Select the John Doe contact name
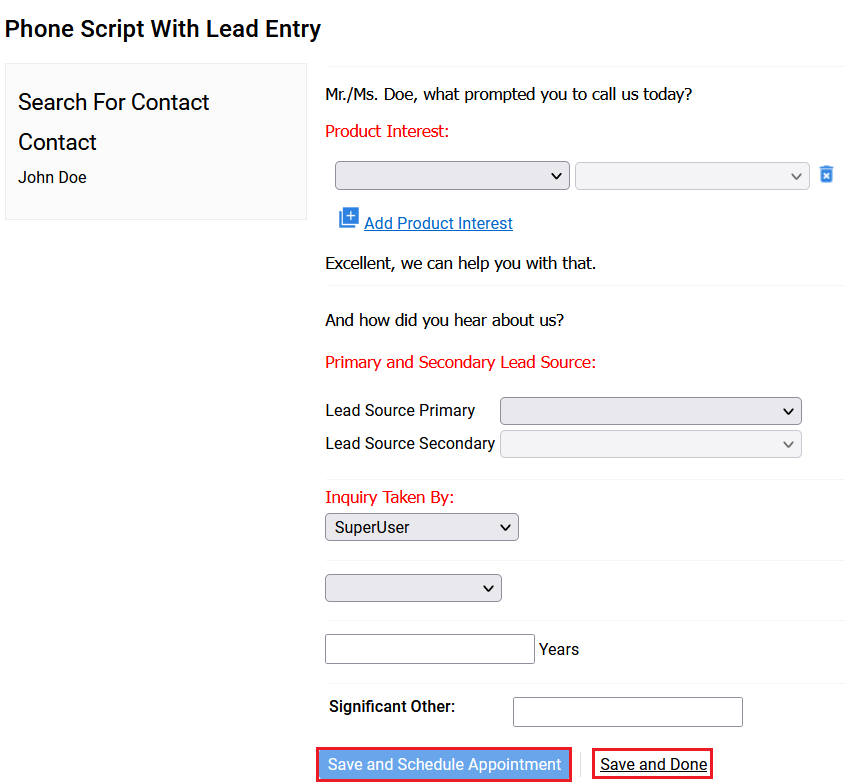The width and height of the screenshot is (845, 783). pos(52,177)
